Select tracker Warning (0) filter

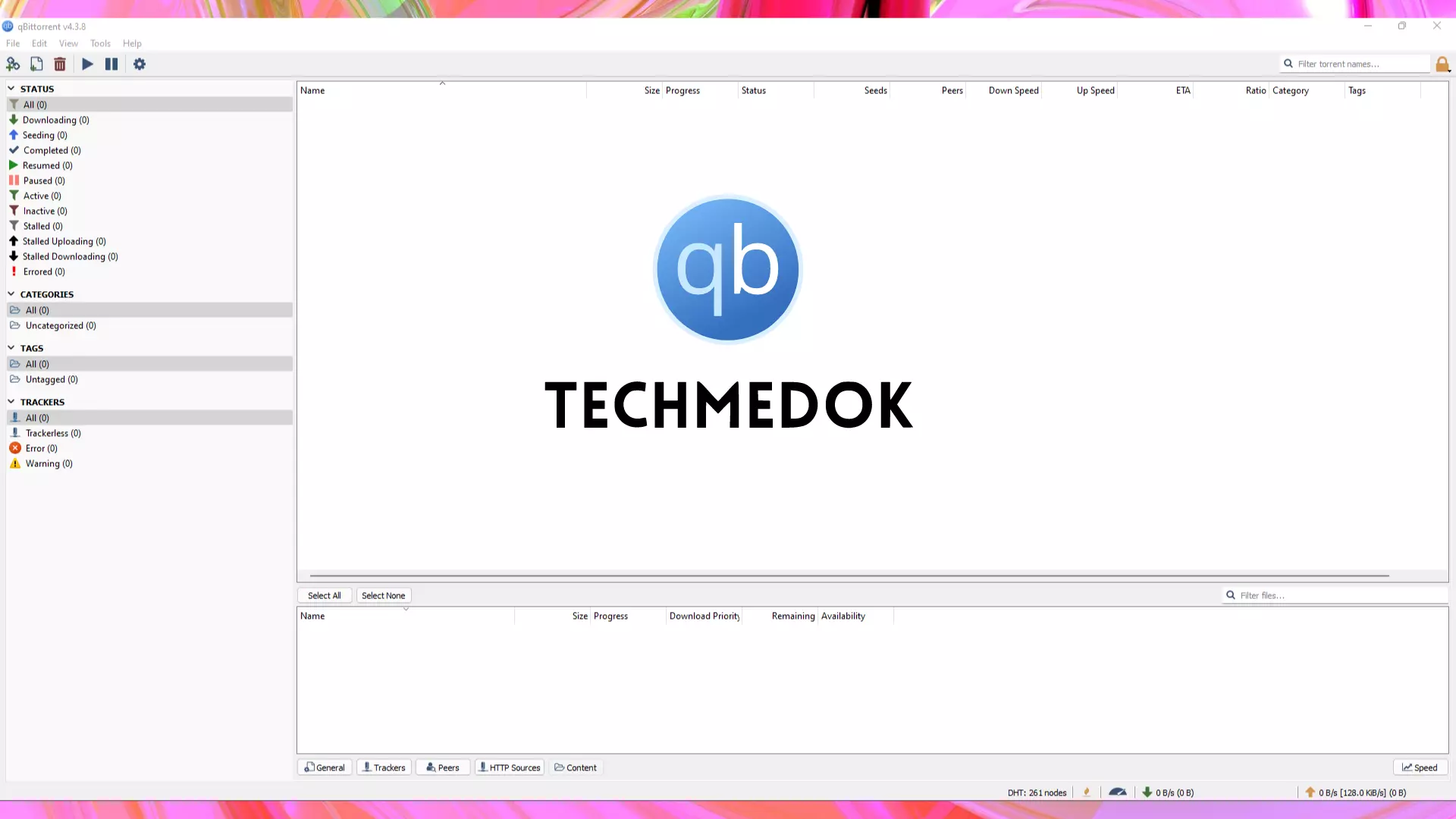point(149,463)
